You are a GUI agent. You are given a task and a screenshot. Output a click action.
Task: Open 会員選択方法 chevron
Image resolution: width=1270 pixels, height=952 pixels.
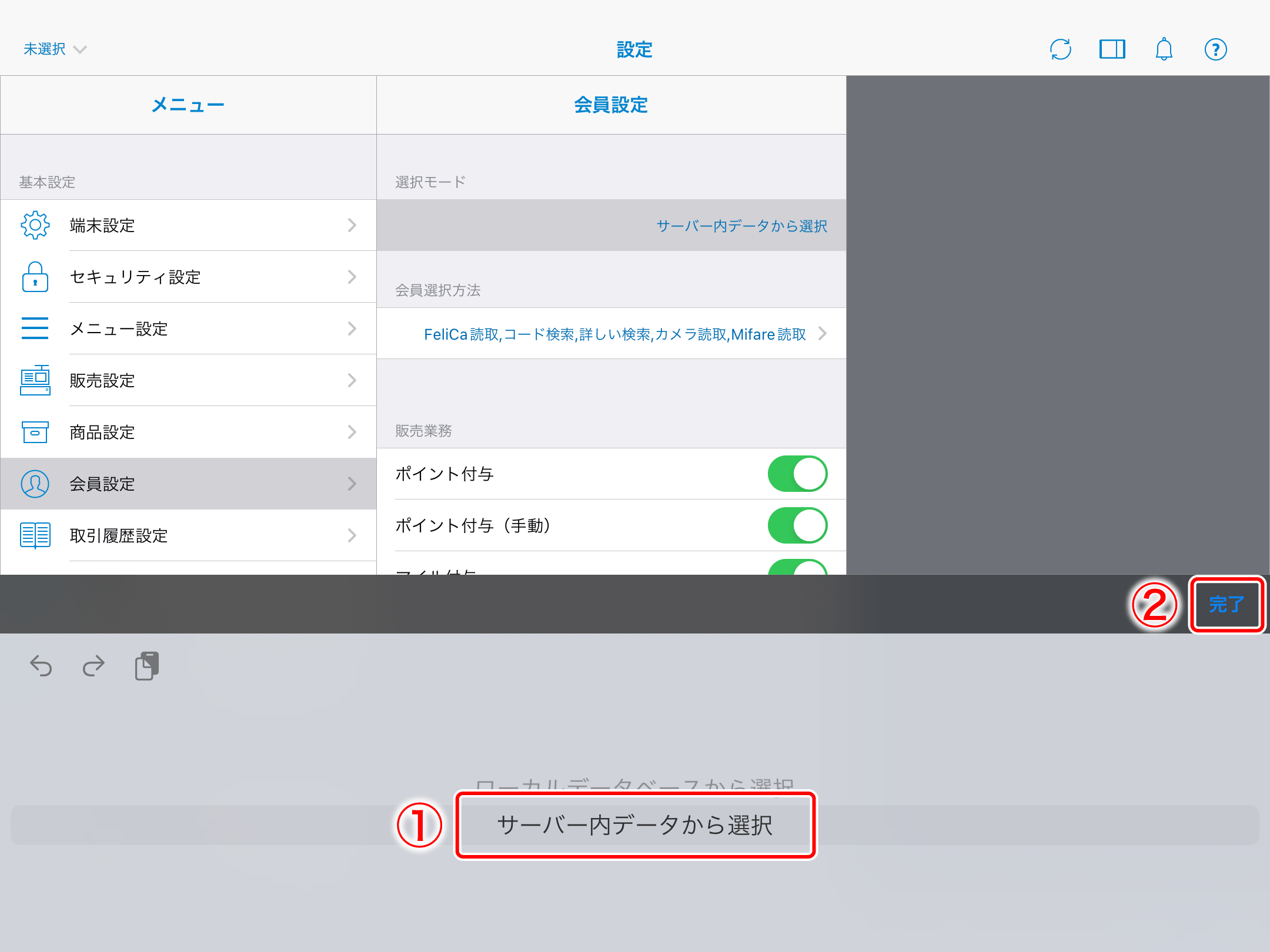pyautogui.click(x=823, y=334)
